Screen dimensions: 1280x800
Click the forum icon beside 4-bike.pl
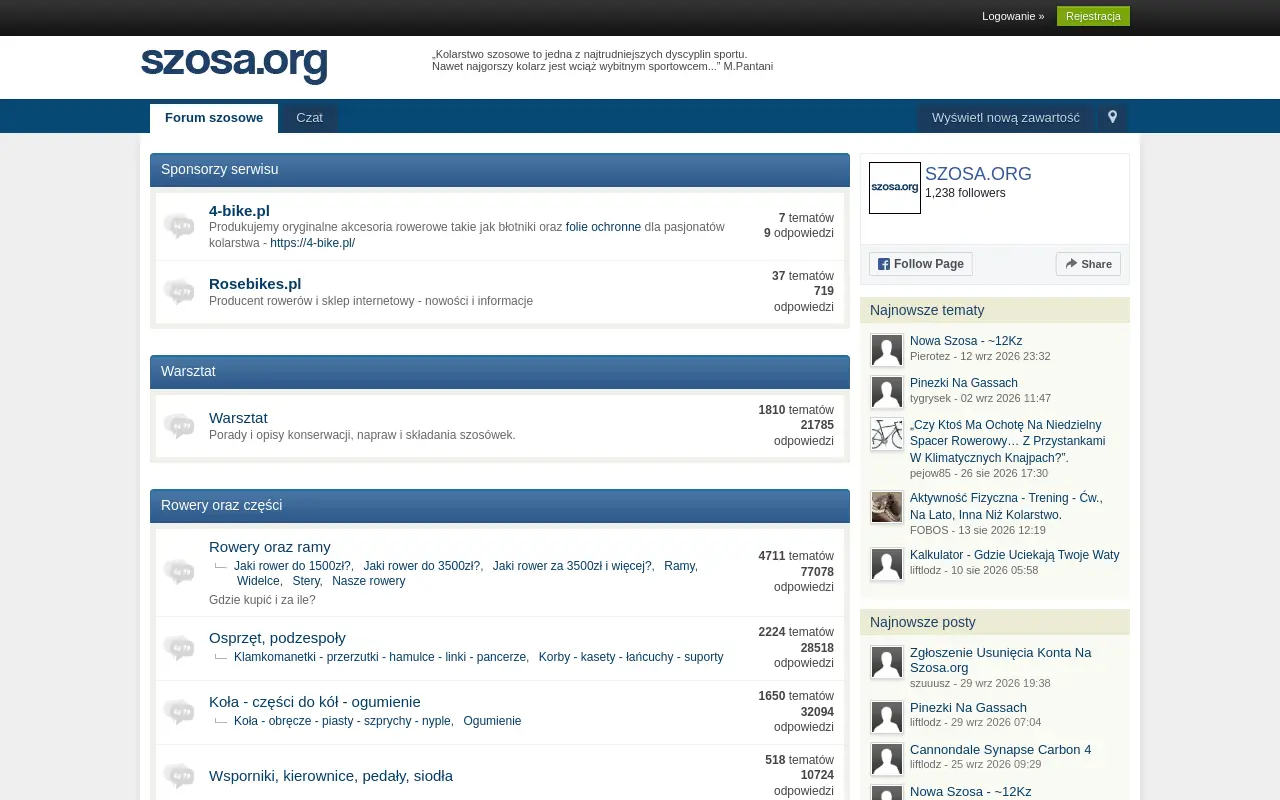coord(179,226)
